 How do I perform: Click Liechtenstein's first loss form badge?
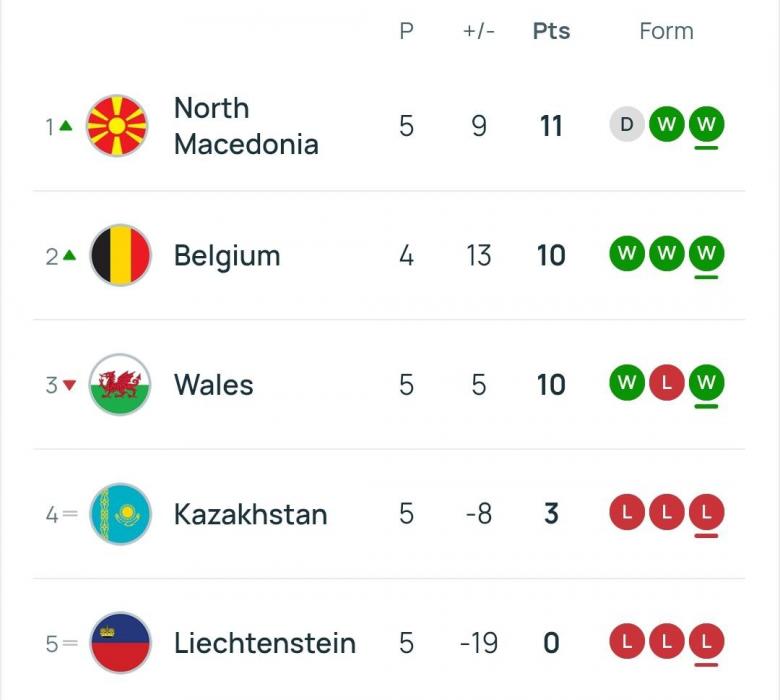point(627,641)
